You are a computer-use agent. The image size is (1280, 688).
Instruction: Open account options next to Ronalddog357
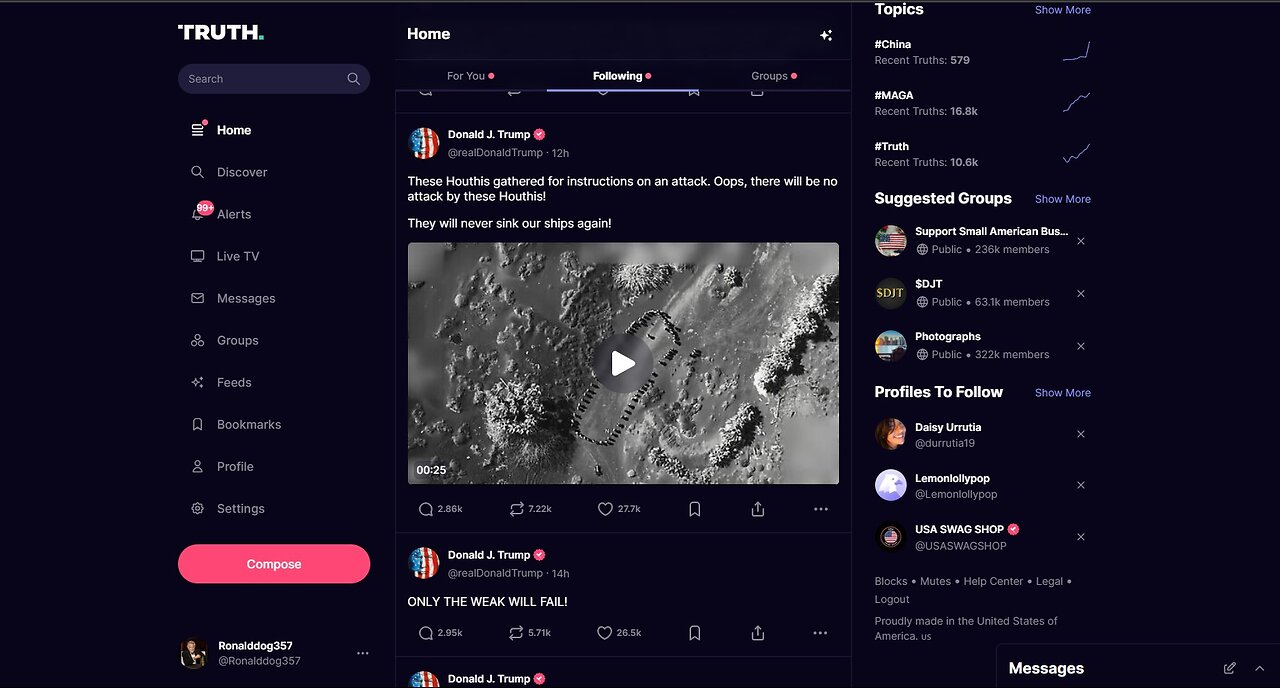pyautogui.click(x=362, y=653)
